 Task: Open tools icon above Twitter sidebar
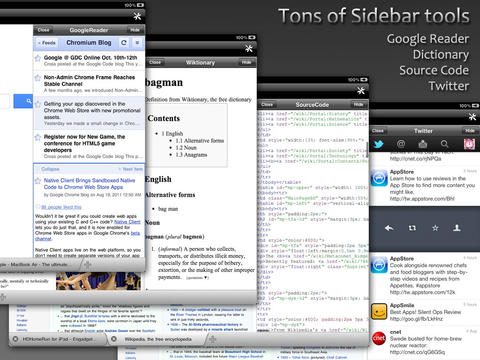click(472, 117)
